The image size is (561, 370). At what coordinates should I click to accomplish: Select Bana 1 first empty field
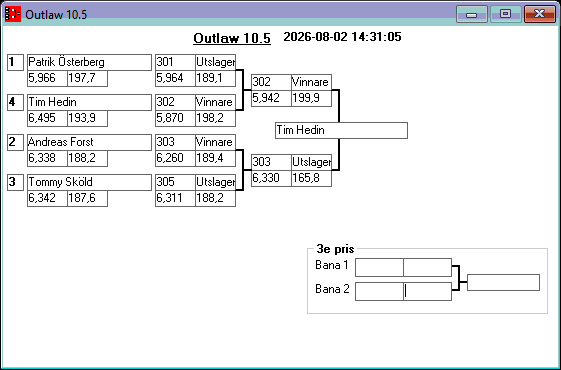click(379, 267)
